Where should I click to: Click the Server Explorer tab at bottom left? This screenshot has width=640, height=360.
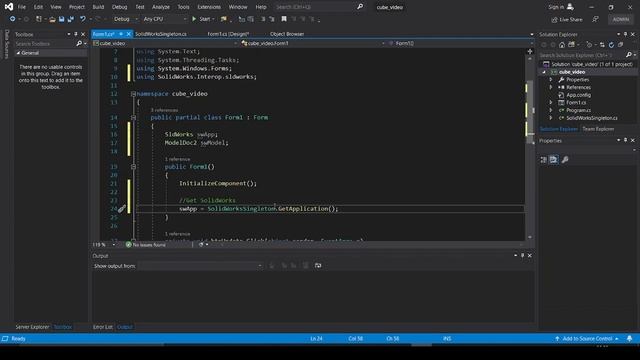(32, 327)
